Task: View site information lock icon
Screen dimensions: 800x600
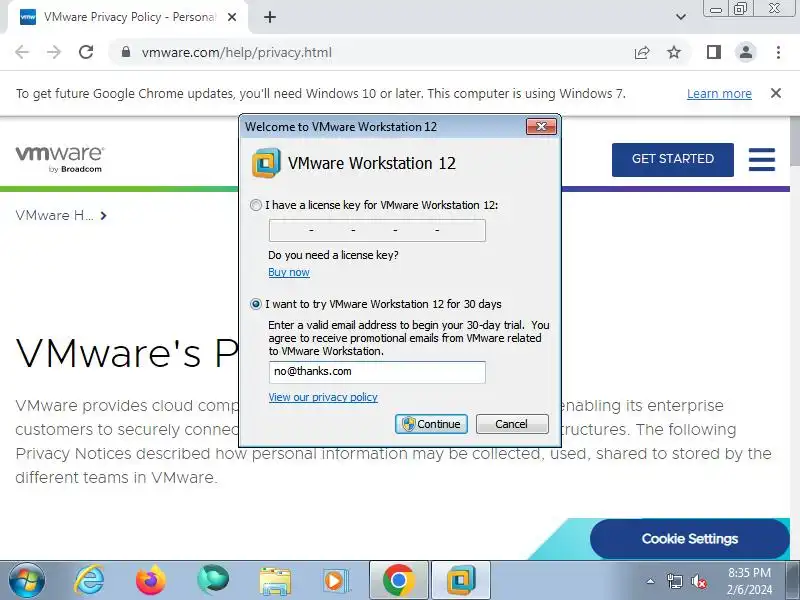Action: click(126, 52)
